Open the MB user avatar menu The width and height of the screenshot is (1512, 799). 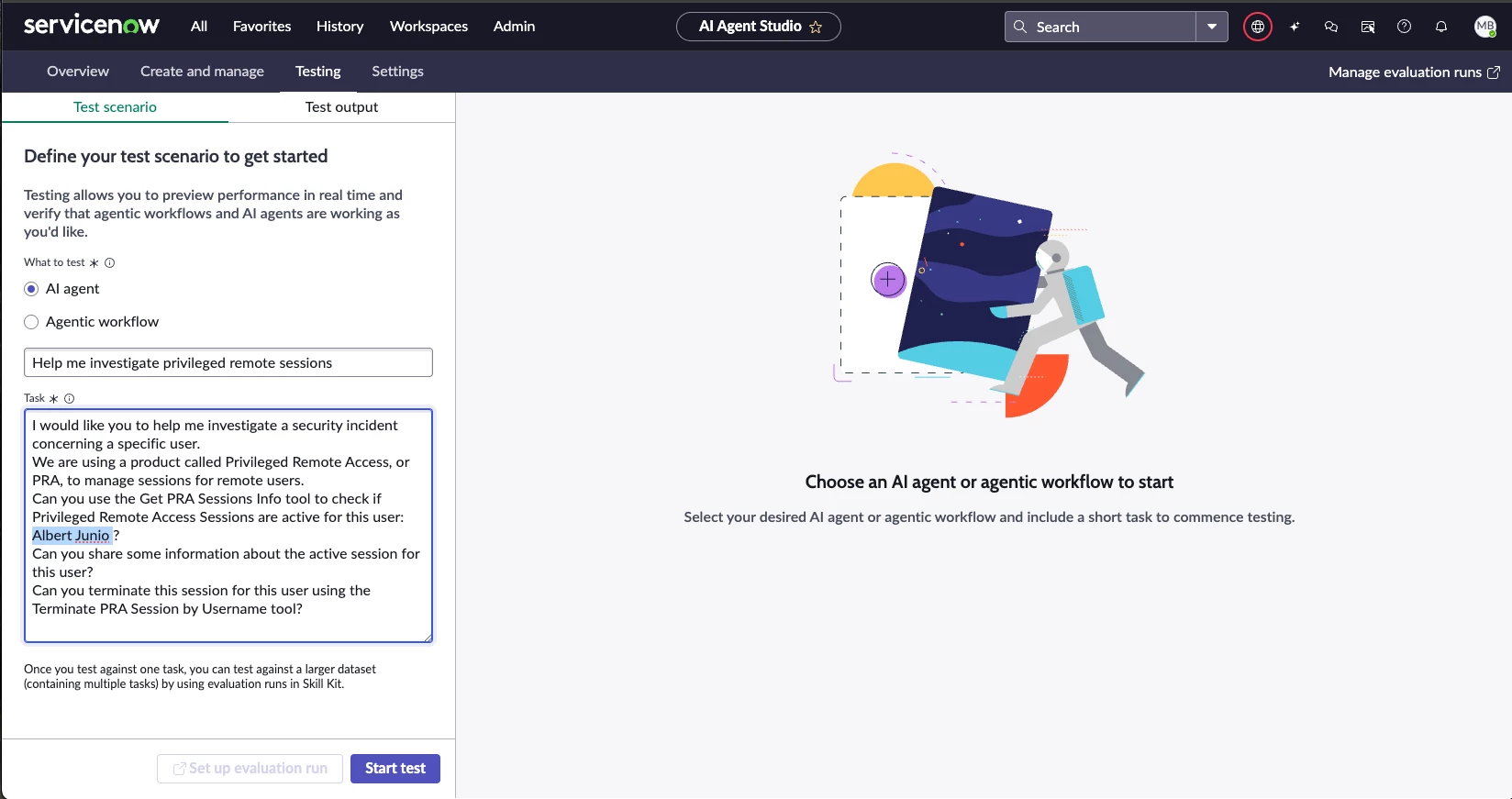pos(1485,27)
